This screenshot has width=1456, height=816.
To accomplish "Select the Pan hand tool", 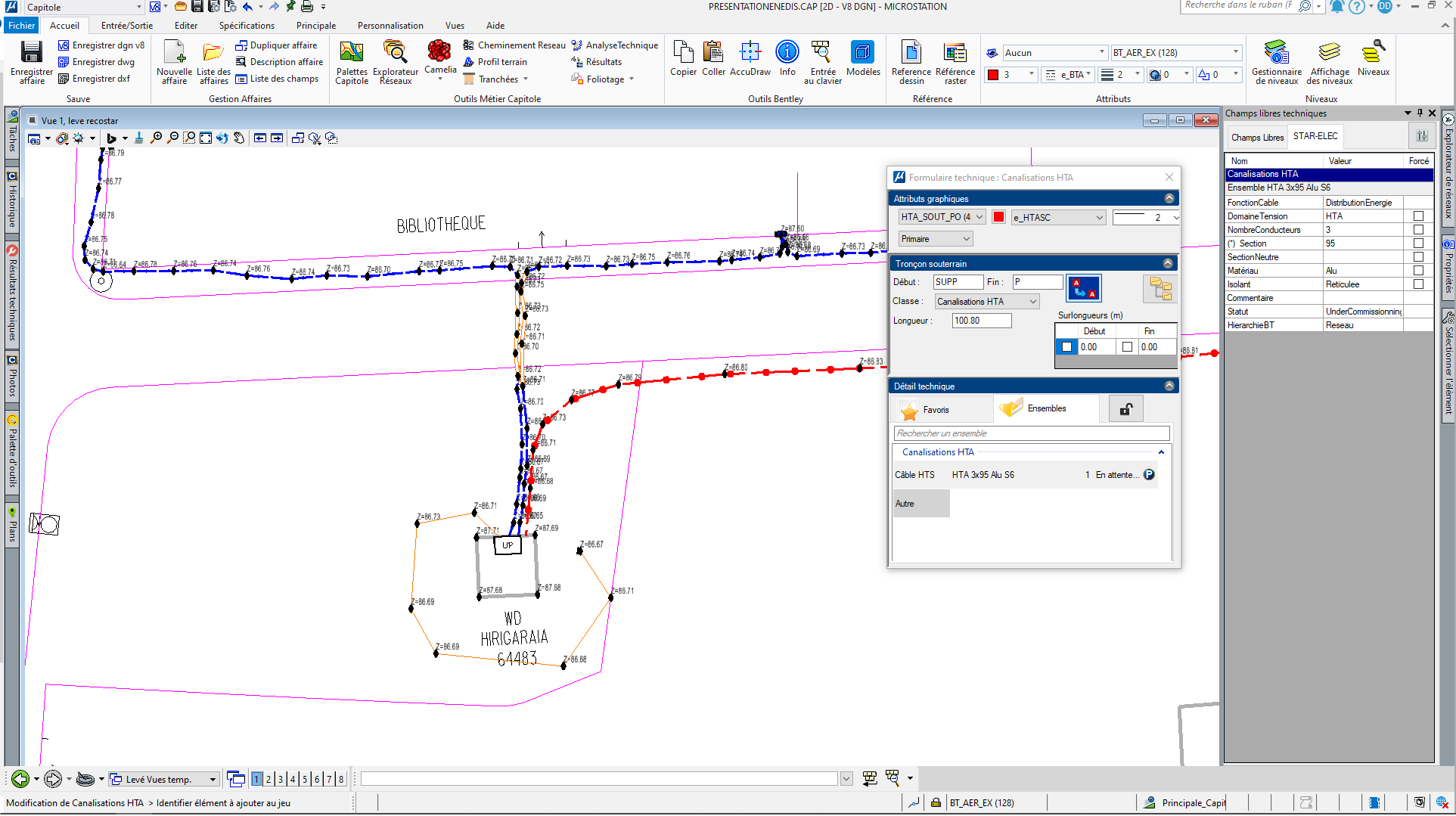I will (x=239, y=138).
